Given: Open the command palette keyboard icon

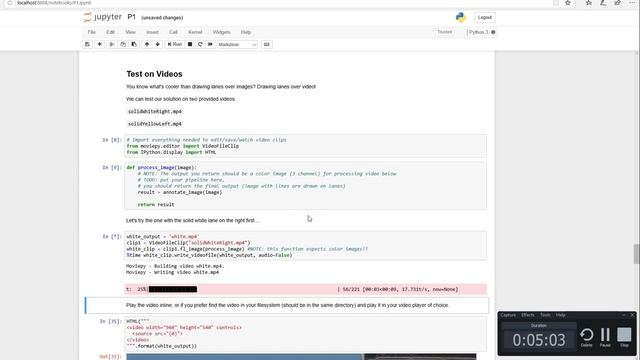Looking at the screenshot, I should pyautogui.click(x=267, y=44).
